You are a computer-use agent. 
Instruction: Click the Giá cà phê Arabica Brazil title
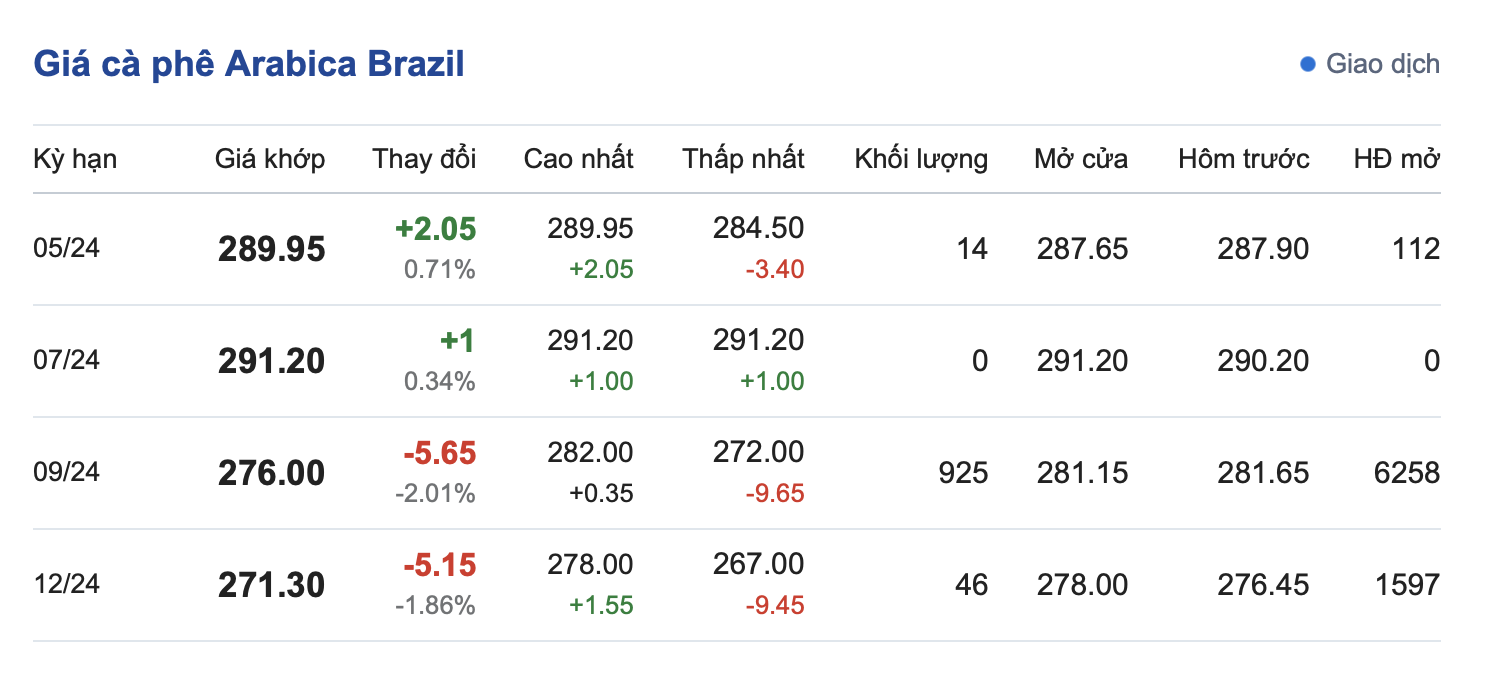click(x=249, y=64)
